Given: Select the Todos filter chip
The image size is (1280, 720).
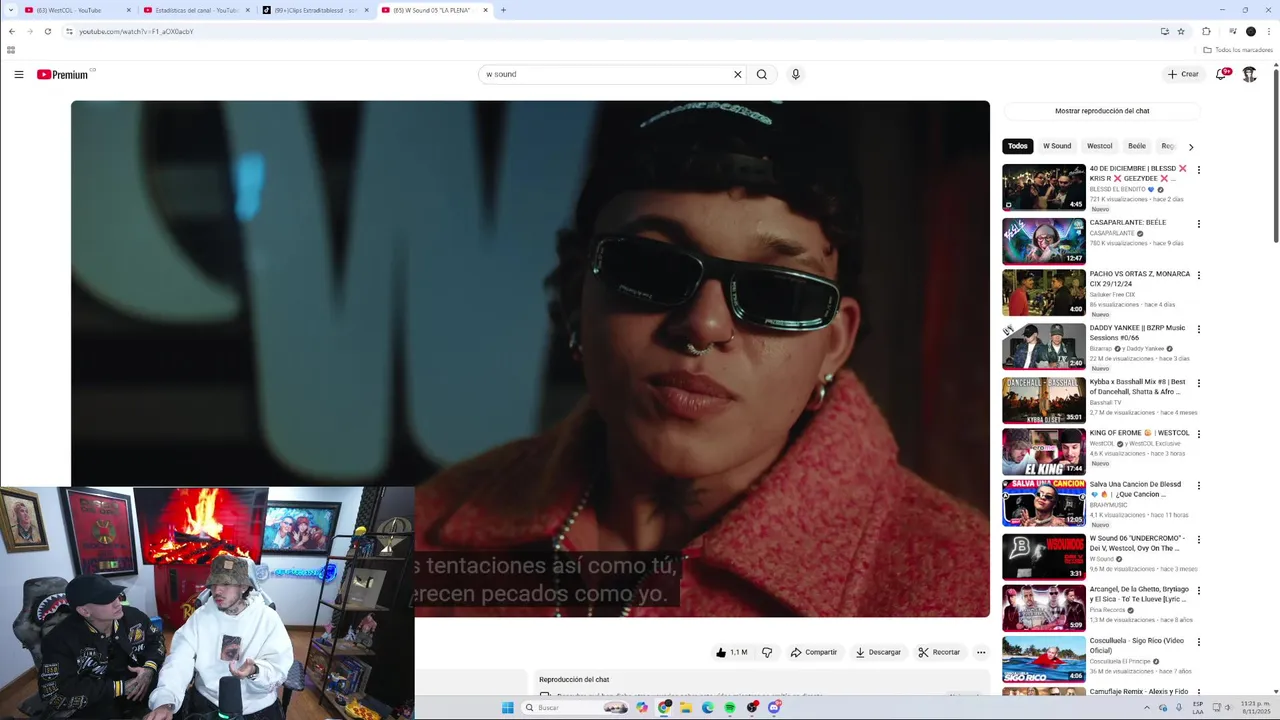Looking at the screenshot, I should point(1017,146).
